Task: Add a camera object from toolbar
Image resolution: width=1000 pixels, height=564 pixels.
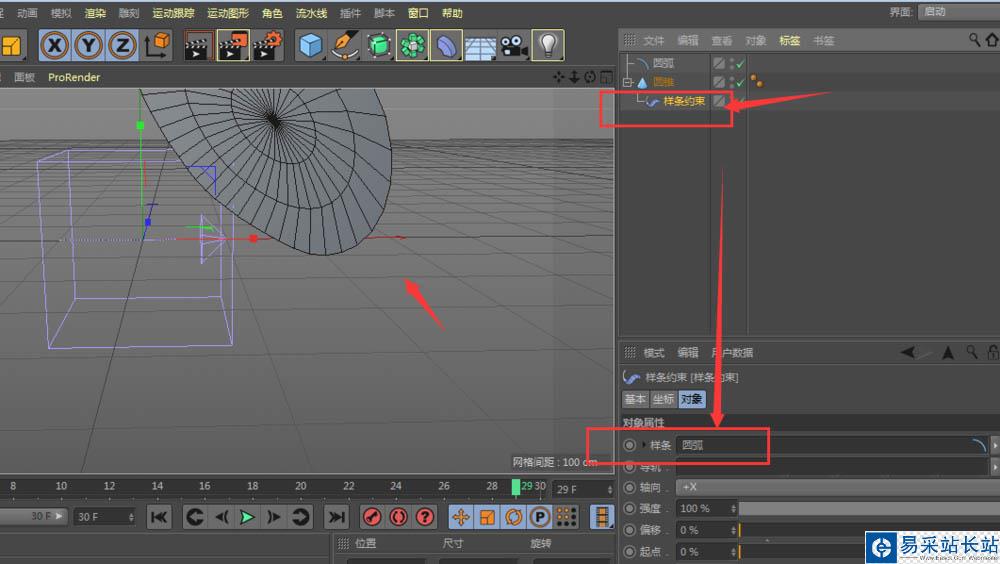Action: click(514, 45)
